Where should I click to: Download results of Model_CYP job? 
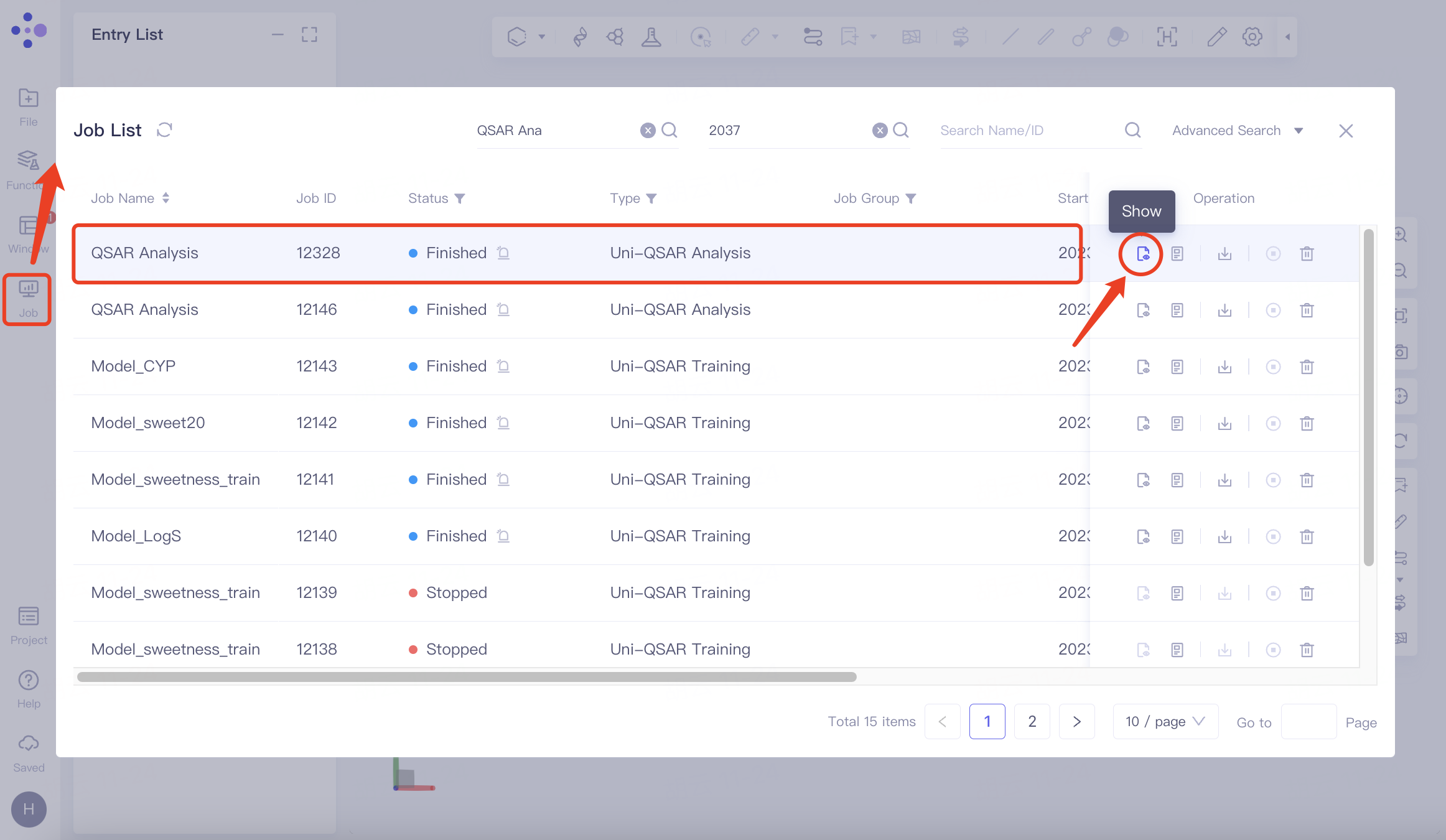click(1224, 366)
